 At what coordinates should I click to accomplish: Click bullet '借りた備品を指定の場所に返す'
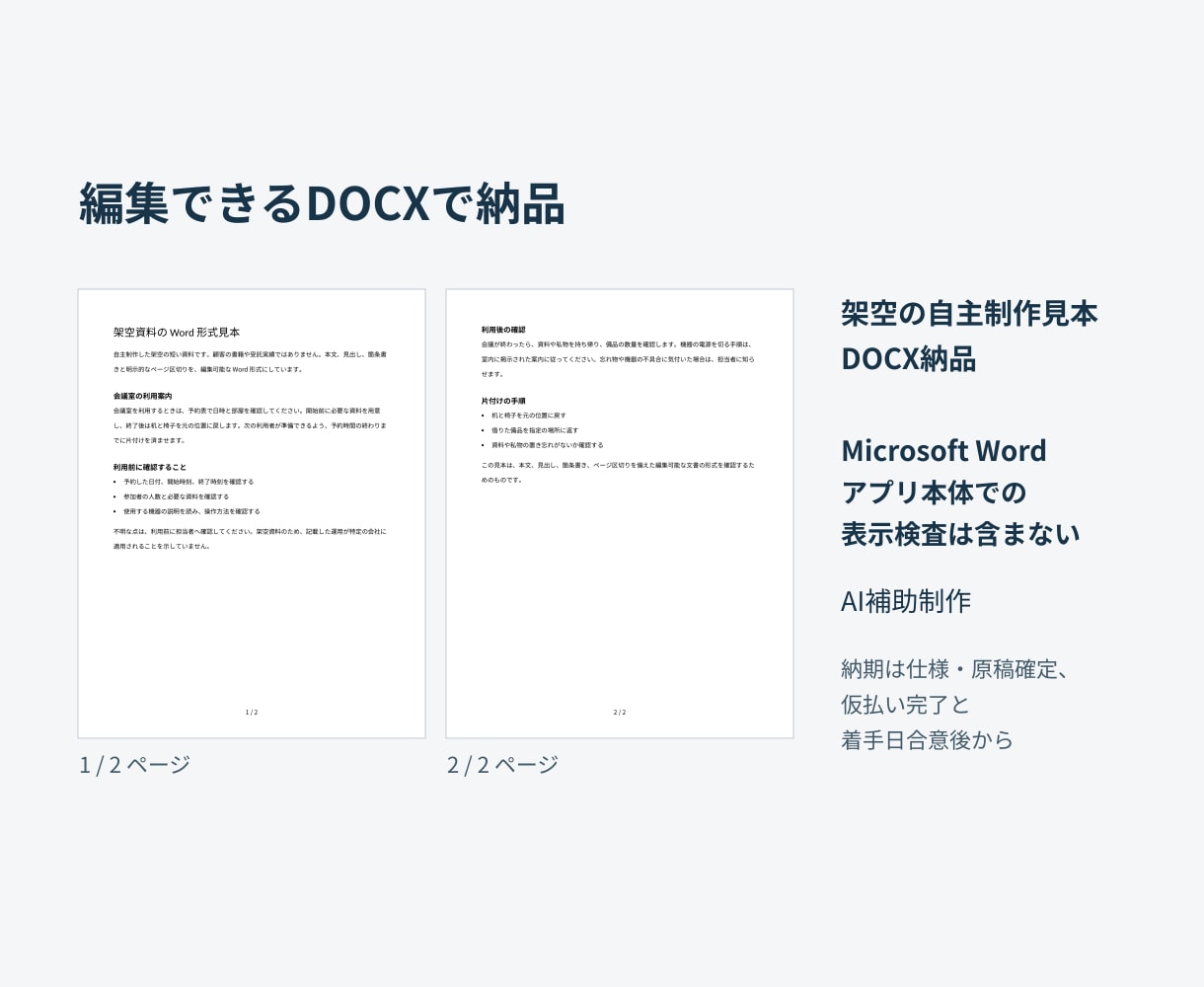[x=535, y=430]
